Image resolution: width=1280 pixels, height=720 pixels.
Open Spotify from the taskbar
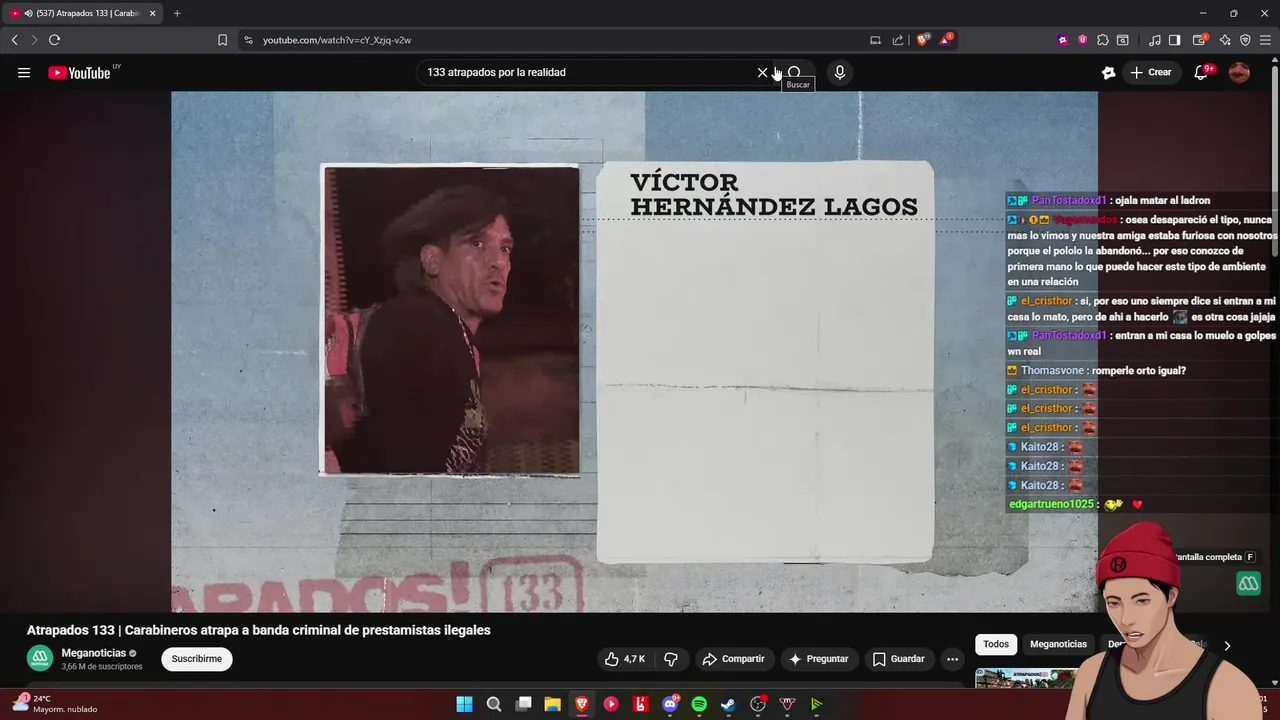pos(699,704)
